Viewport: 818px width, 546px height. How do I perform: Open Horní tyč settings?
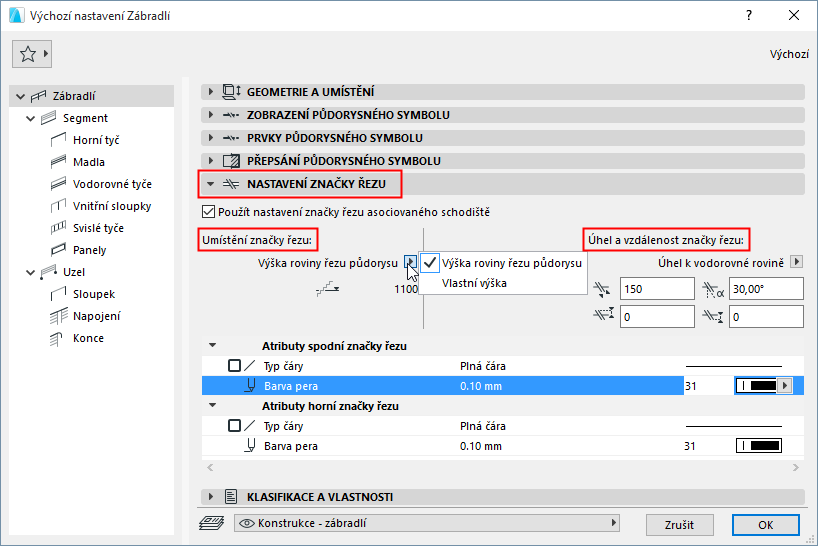click(x=96, y=140)
